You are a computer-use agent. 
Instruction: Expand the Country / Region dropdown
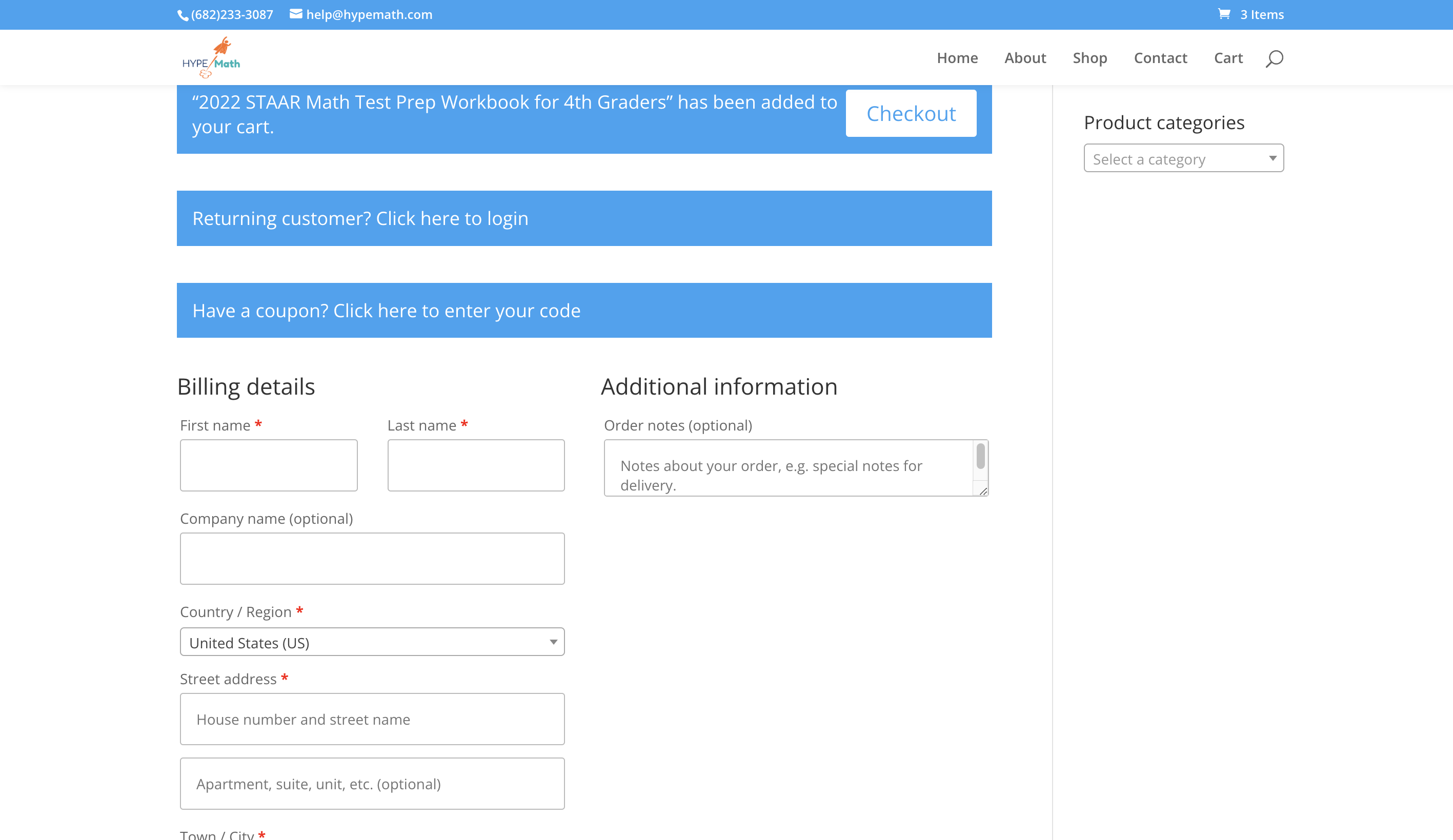pos(371,642)
